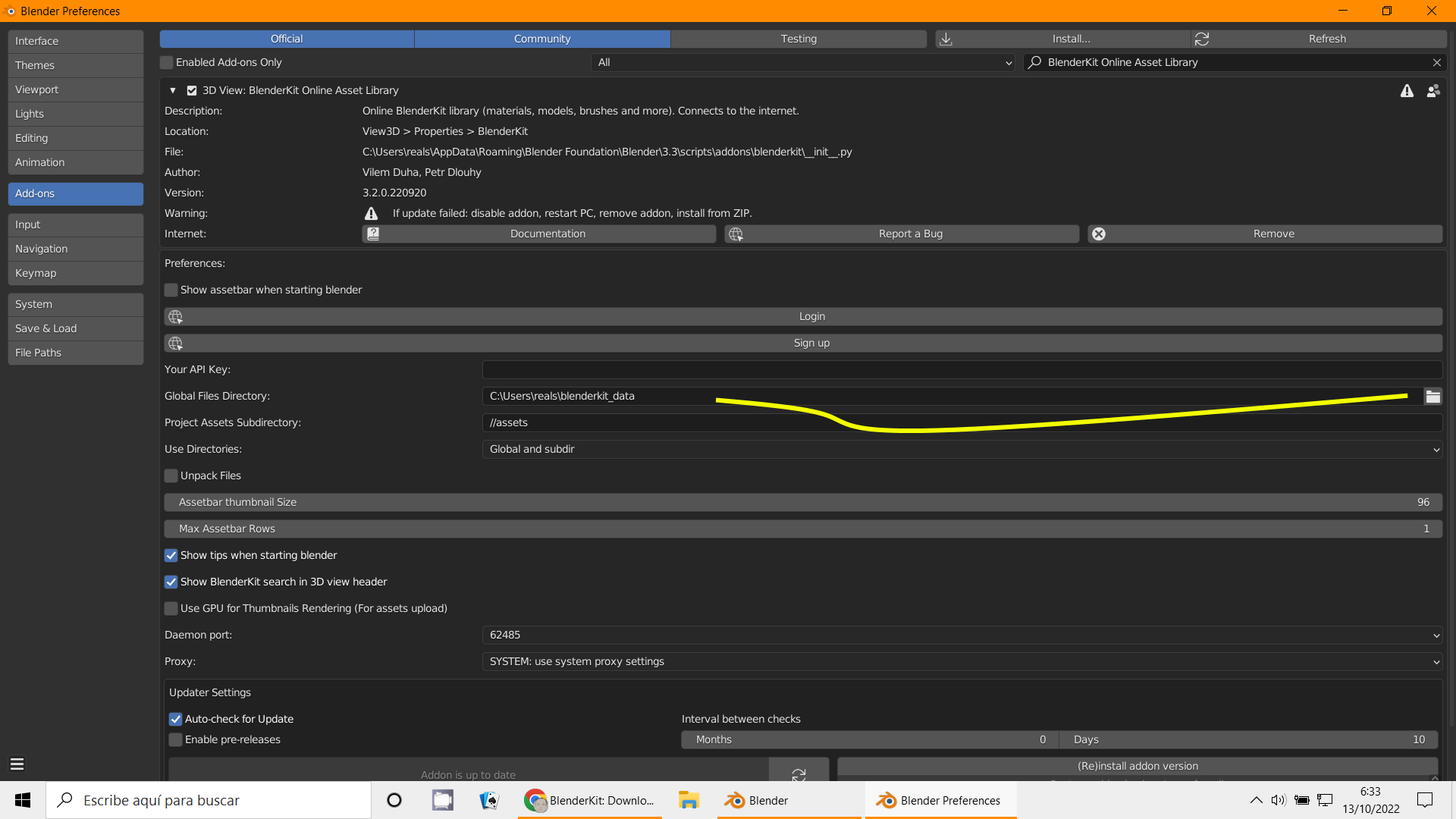Click the Documentation button
Viewport: 1456px width, 819px height.
(x=547, y=234)
